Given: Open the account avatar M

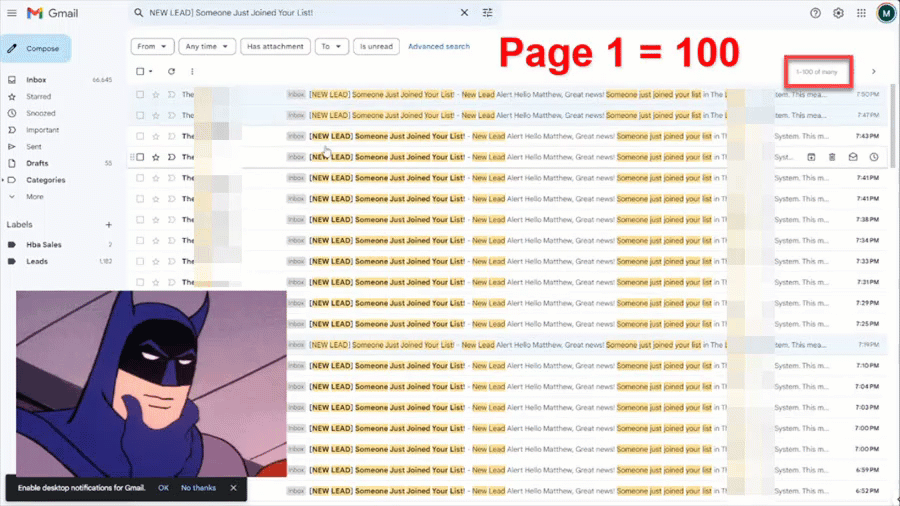Looking at the screenshot, I should pos(886,13).
